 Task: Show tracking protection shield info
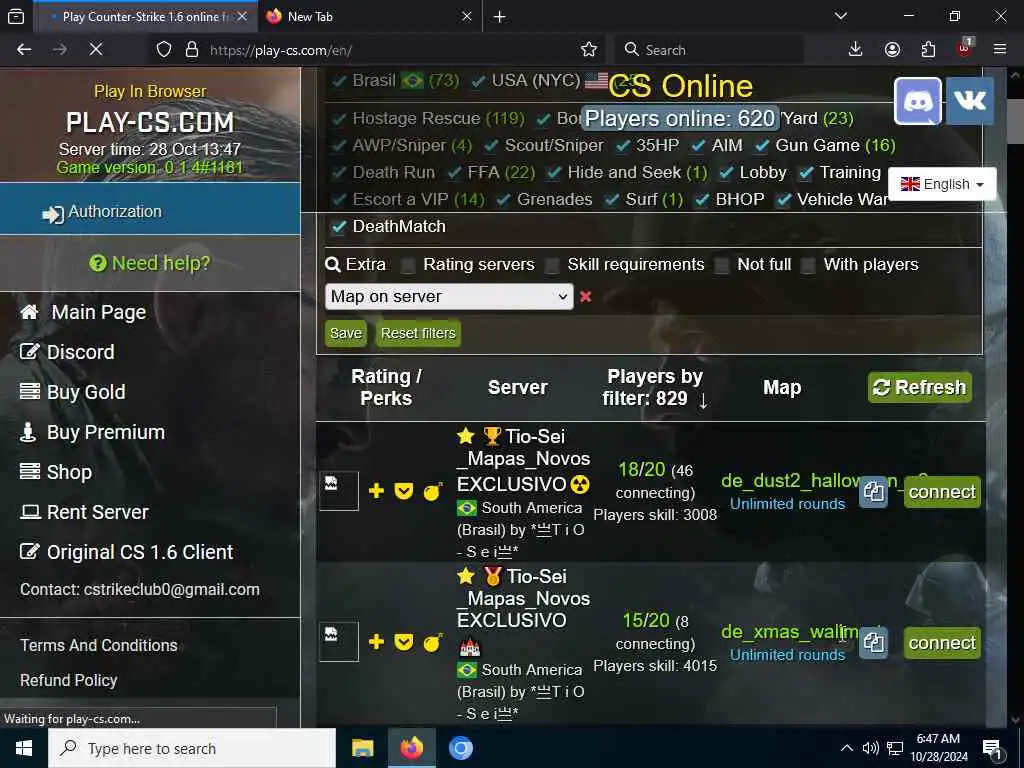(x=164, y=50)
